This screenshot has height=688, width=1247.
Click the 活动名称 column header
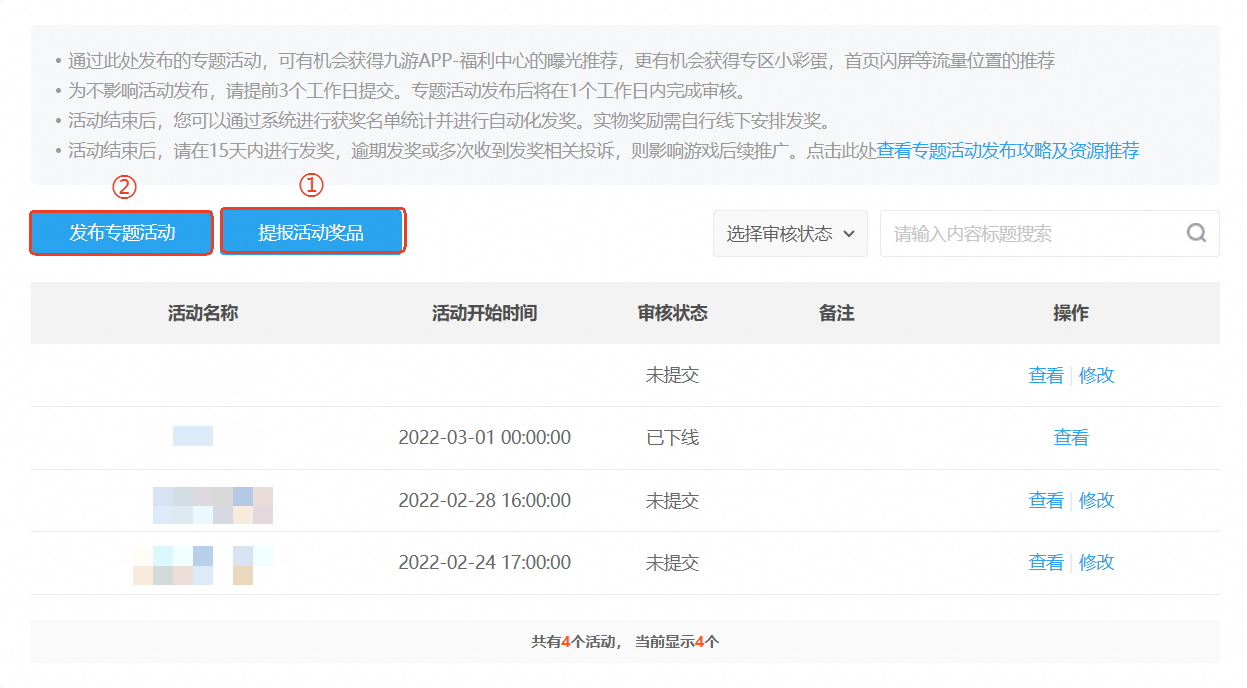click(x=203, y=313)
